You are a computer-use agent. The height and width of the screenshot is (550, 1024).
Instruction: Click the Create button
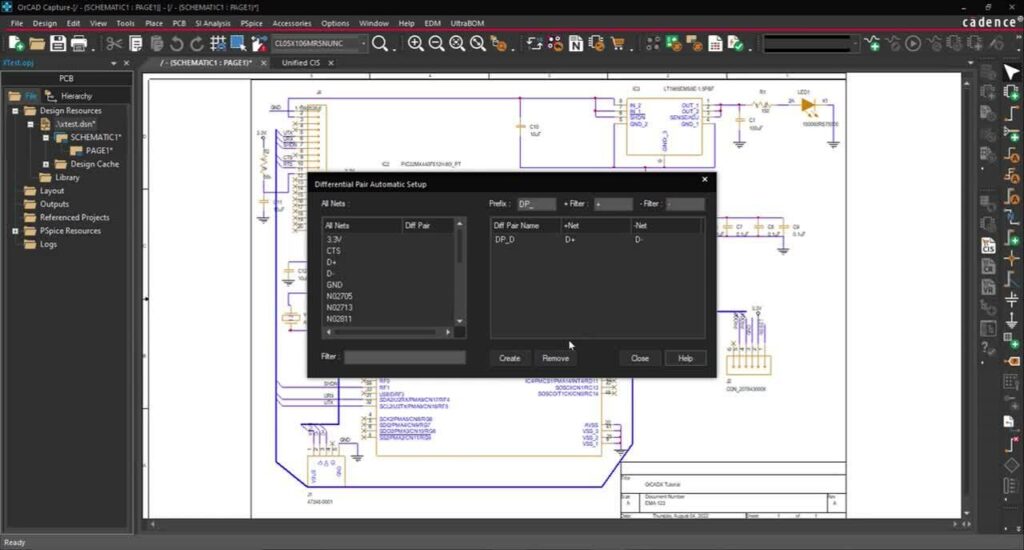point(509,358)
